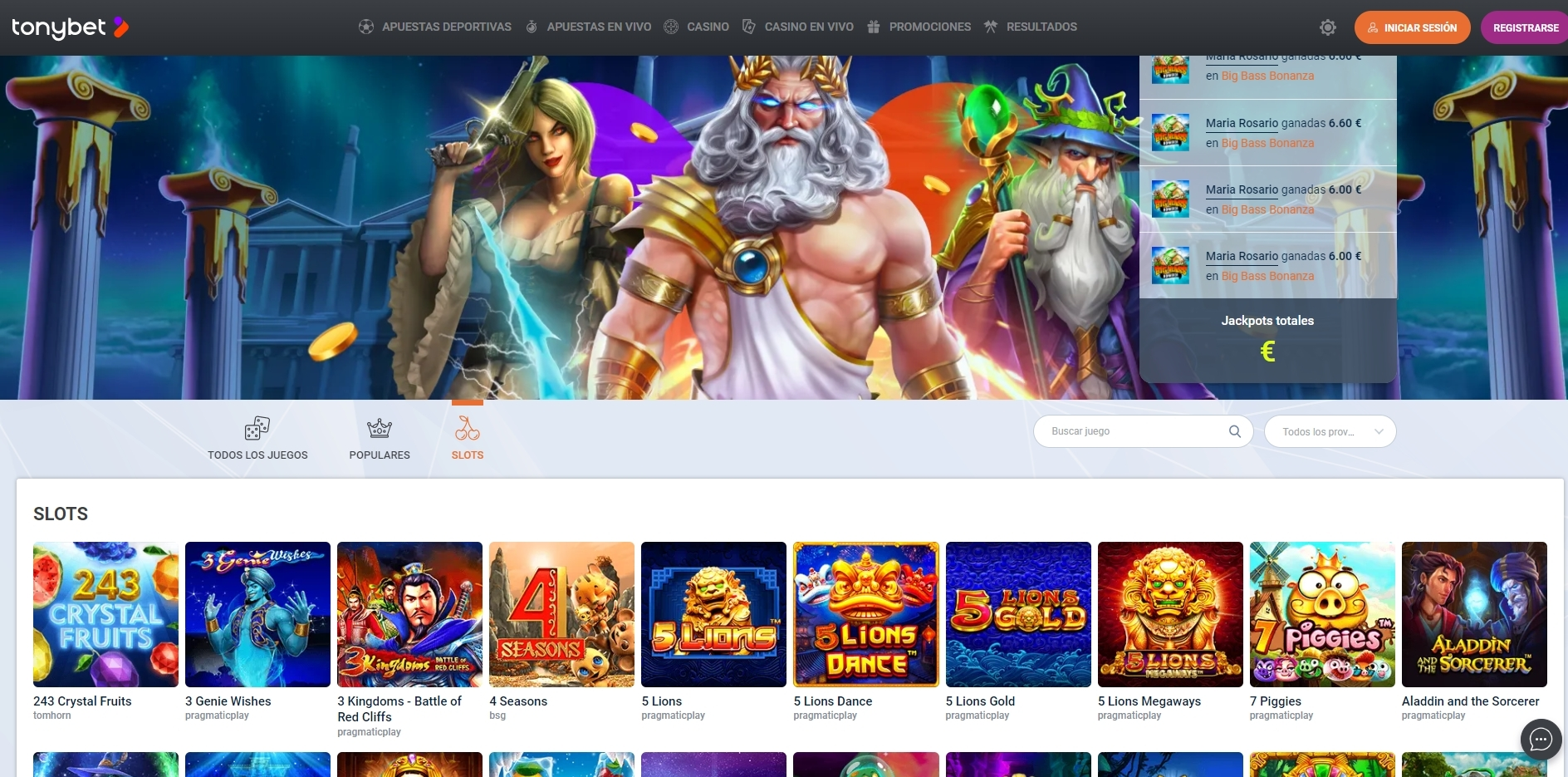
Task: Open Apuestas Deportivas menu
Action: tap(447, 27)
